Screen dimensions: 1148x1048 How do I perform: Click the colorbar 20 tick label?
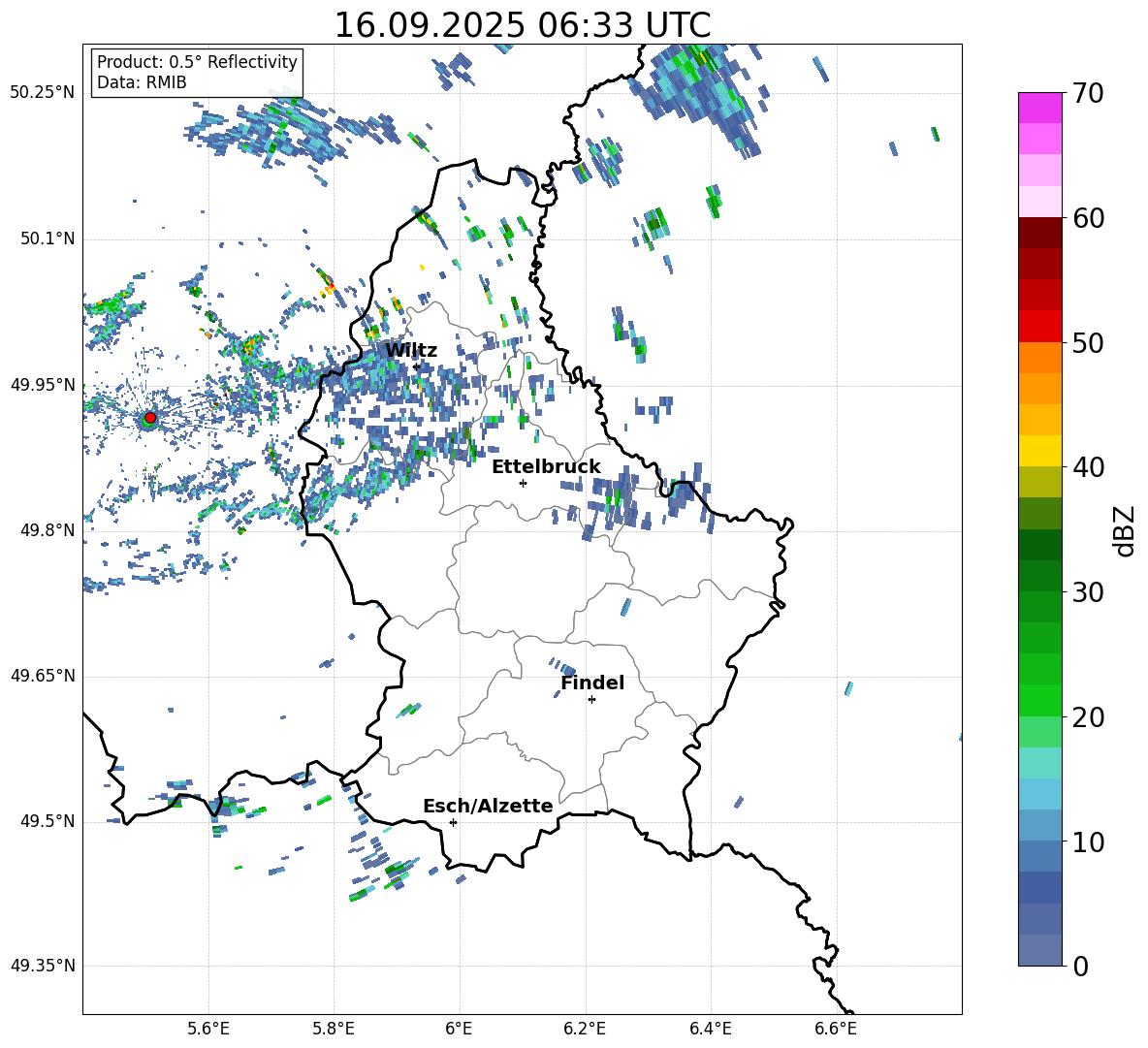point(1088,717)
